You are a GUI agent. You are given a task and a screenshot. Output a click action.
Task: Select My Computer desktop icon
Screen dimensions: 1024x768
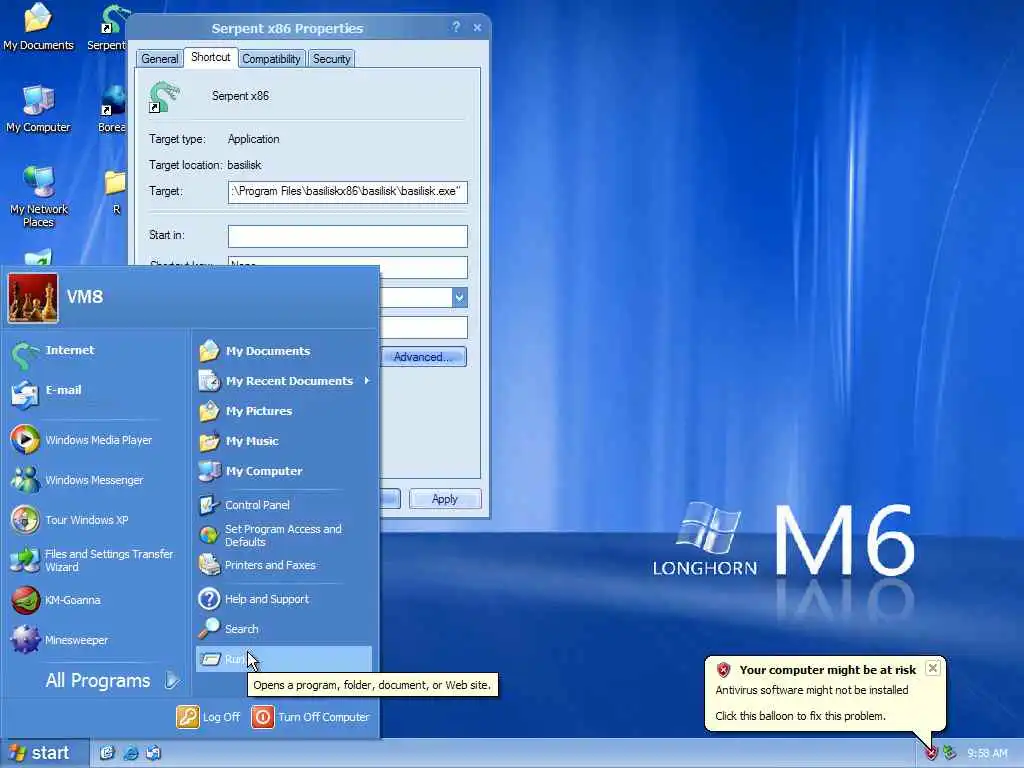coord(38,110)
